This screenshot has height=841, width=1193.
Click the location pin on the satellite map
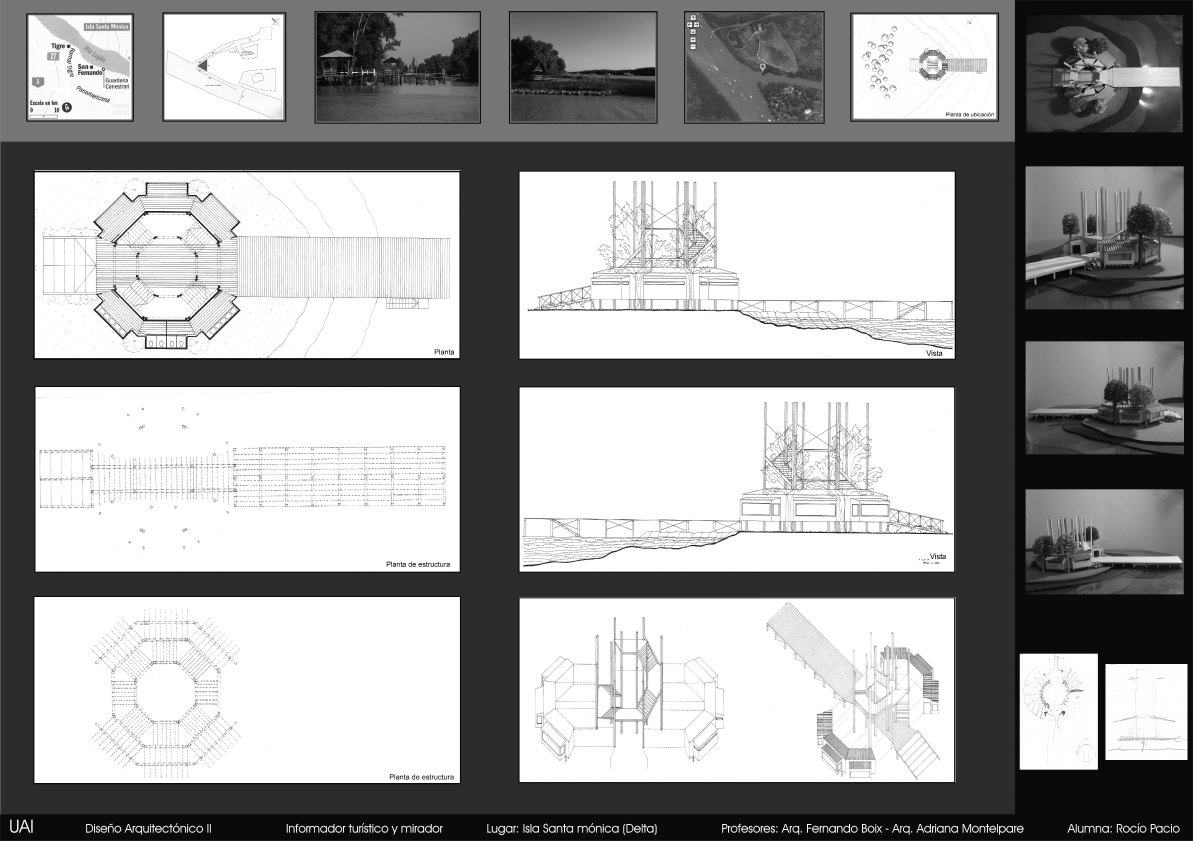pos(763,67)
